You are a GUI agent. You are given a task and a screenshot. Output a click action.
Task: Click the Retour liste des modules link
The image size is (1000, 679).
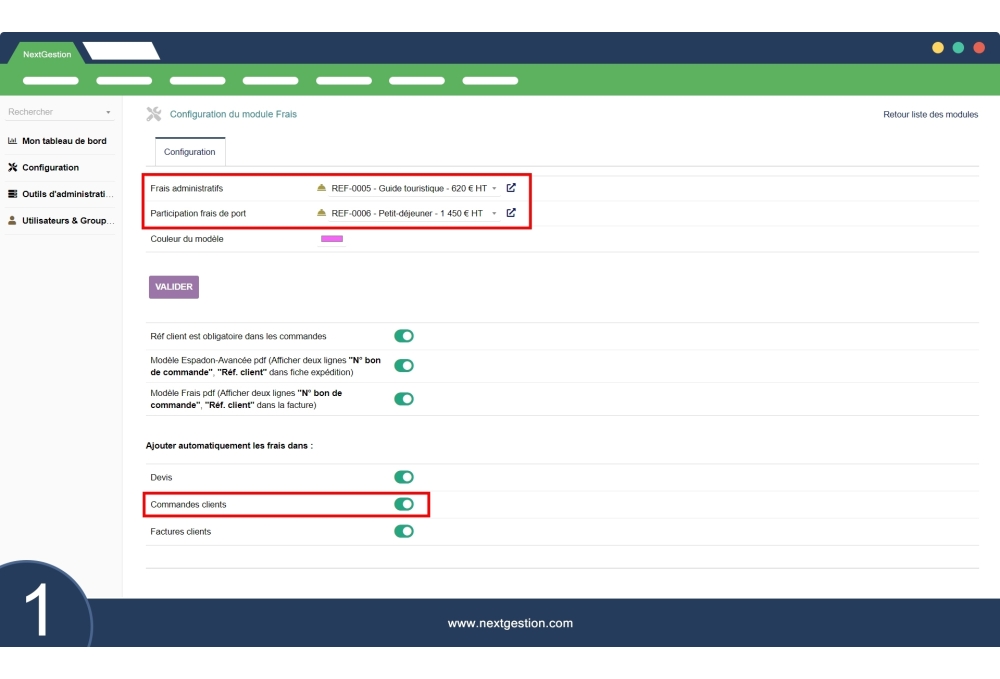click(933, 114)
